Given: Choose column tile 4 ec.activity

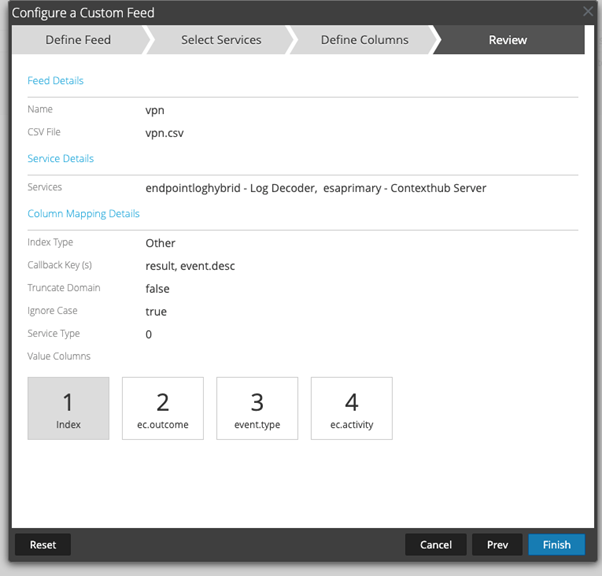Looking at the screenshot, I should click(351, 408).
